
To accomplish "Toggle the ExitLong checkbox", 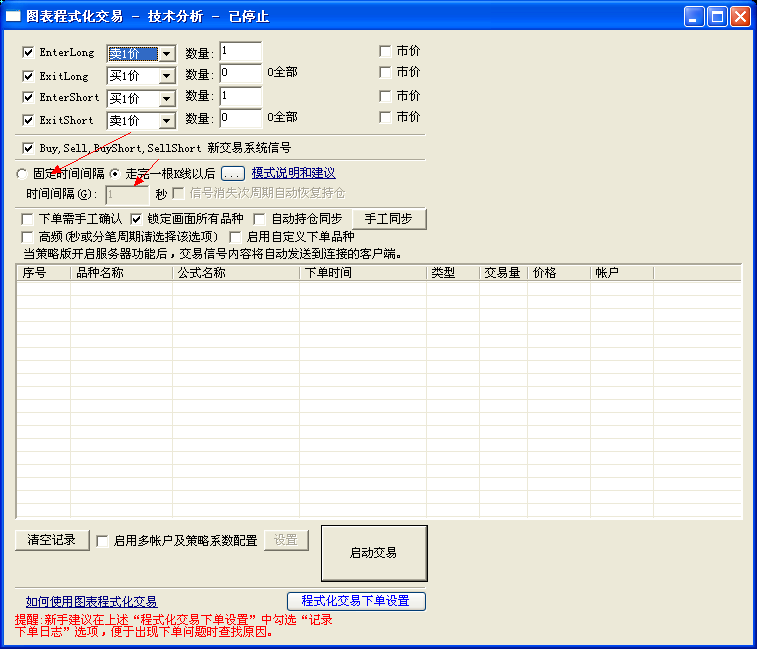I will (x=28, y=76).
